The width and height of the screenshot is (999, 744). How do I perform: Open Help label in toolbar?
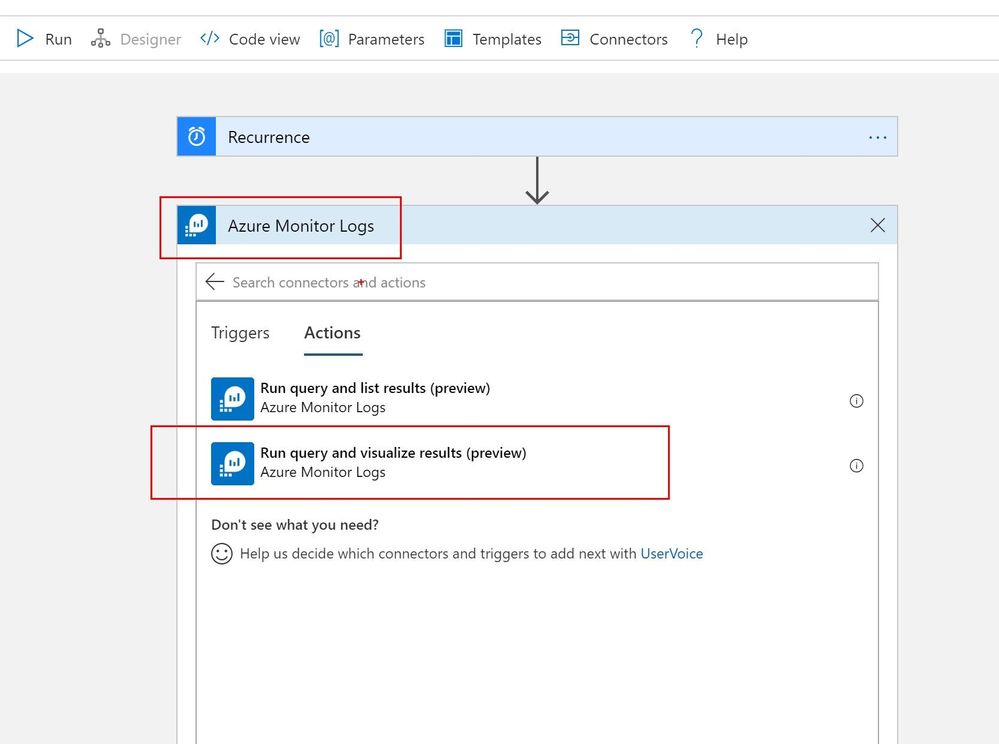point(731,39)
